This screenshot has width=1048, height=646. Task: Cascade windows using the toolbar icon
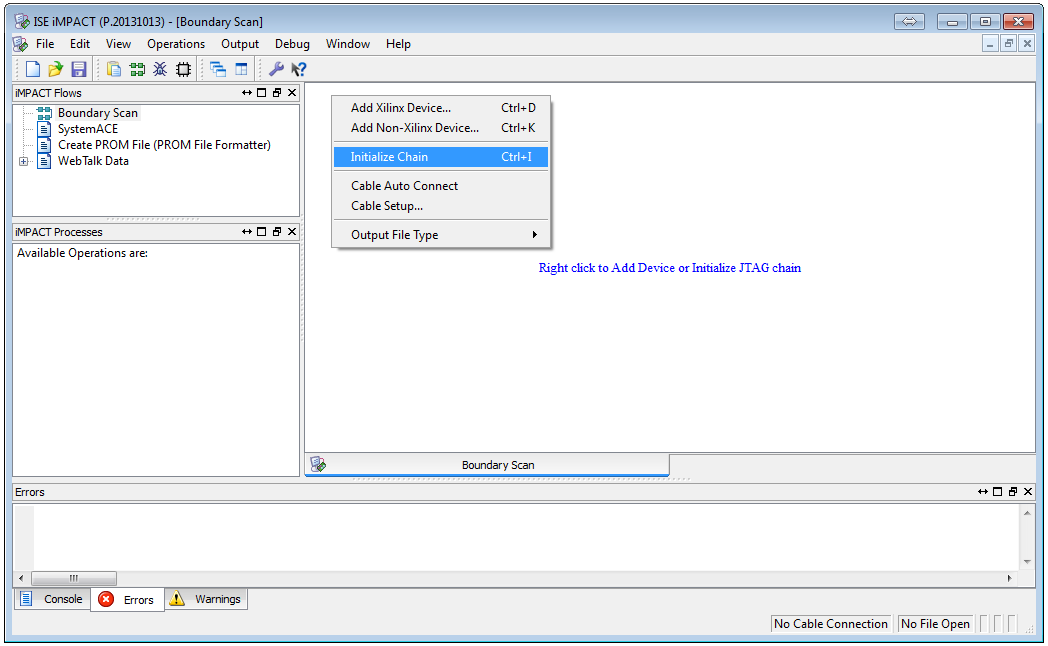click(218, 69)
